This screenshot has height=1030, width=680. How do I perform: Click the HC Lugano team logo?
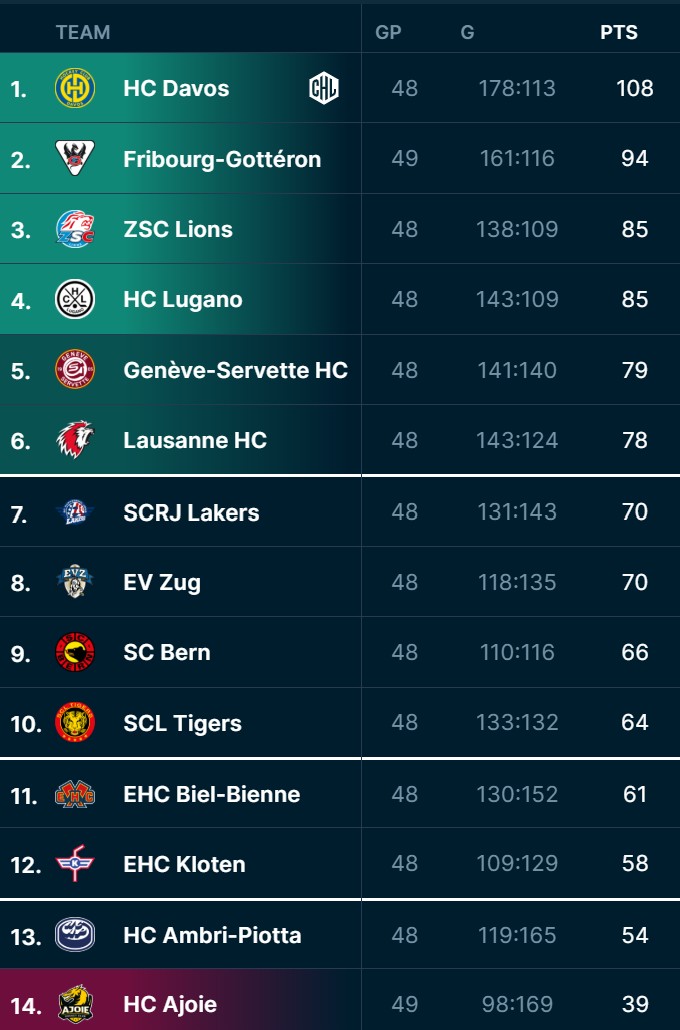coord(75,299)
